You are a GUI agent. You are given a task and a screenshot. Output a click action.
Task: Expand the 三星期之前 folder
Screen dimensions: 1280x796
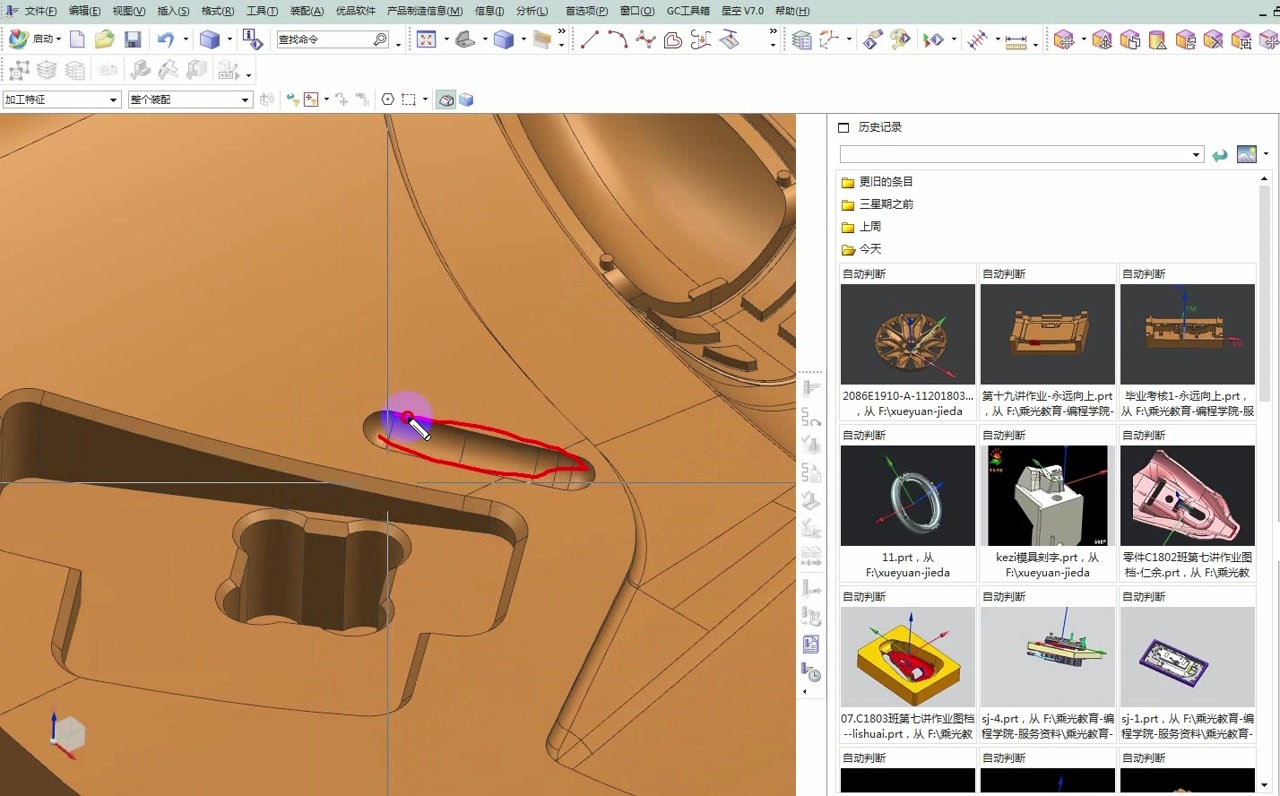pyautogui.click(x=877, y=204)
